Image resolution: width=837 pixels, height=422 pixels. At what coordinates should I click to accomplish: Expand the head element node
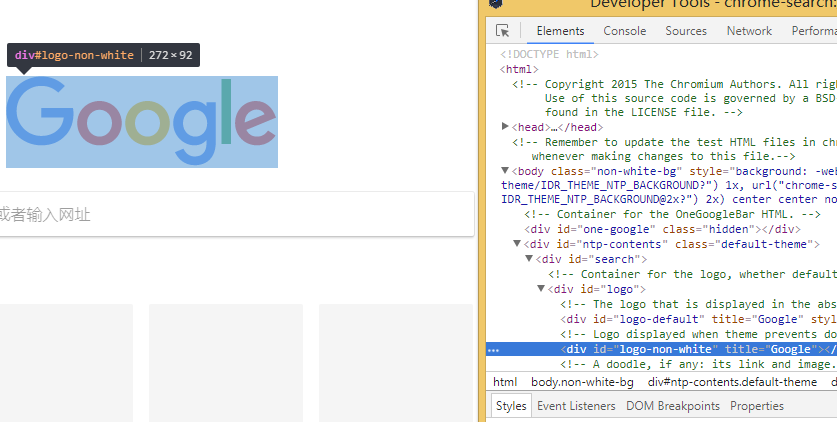click(505, 126)
